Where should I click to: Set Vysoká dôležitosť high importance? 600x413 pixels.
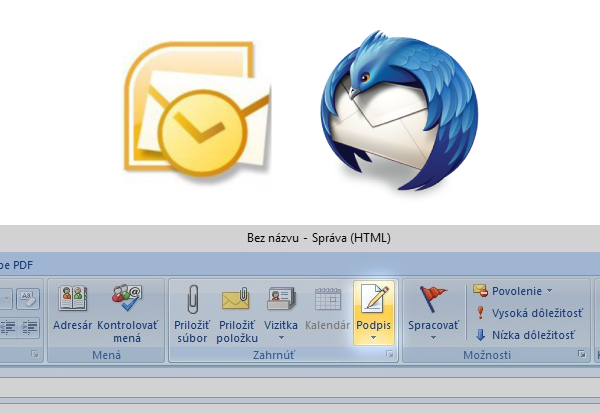coord(530,313)
